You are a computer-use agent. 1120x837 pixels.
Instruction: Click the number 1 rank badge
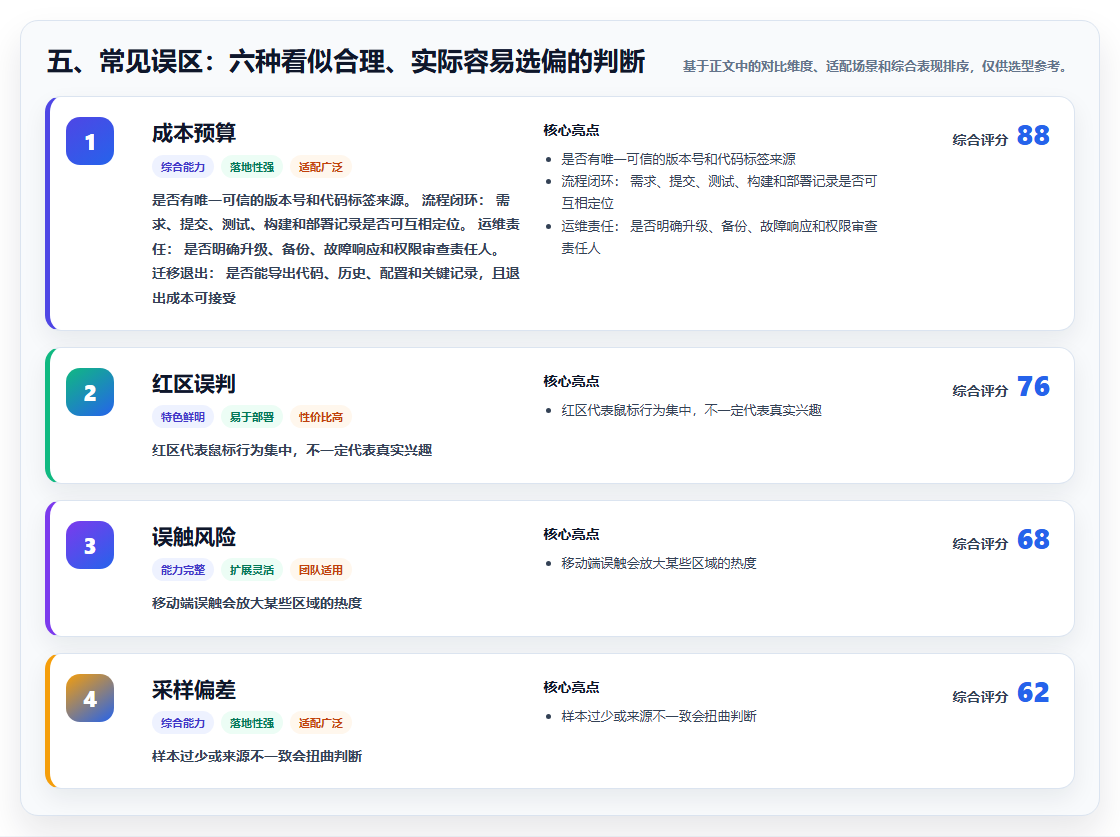coord(90,141)
